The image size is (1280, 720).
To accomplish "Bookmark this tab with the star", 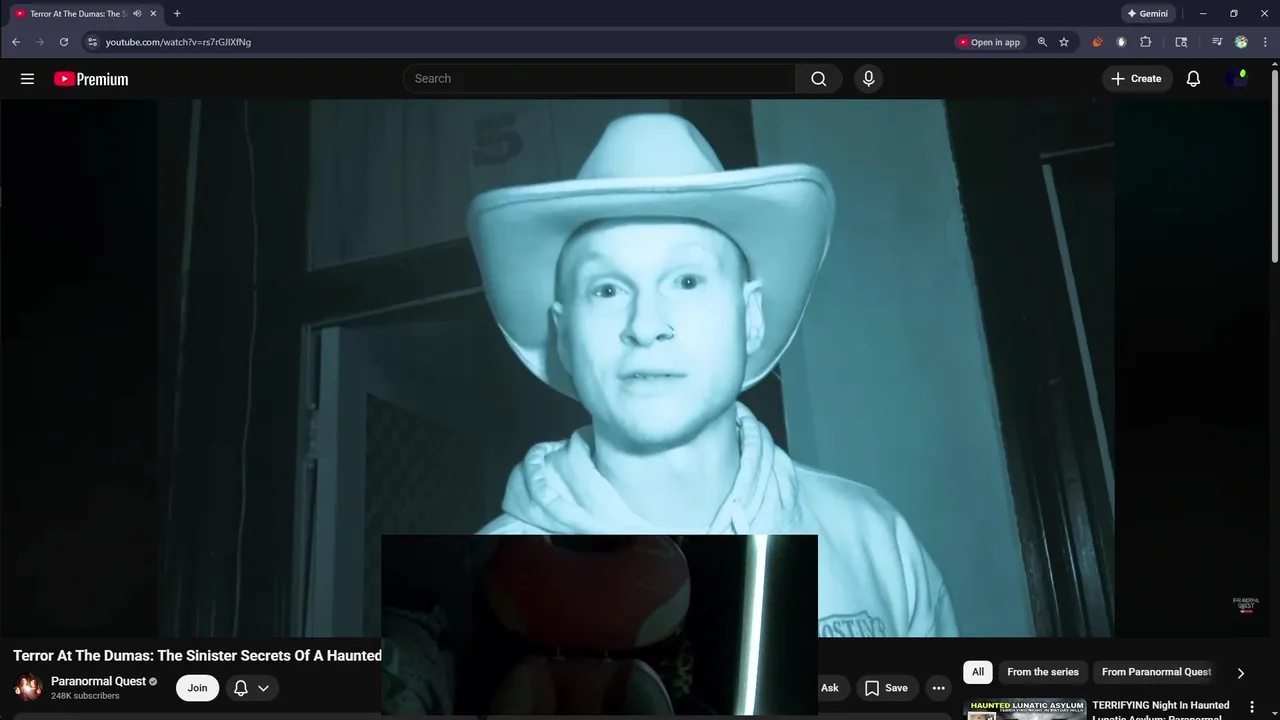I will (x=1064, y=42).
